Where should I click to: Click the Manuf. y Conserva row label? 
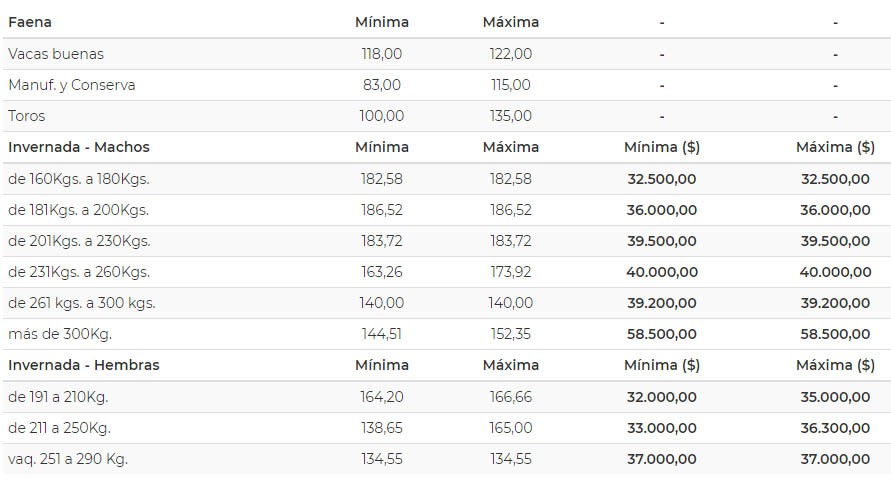[72, 85]
